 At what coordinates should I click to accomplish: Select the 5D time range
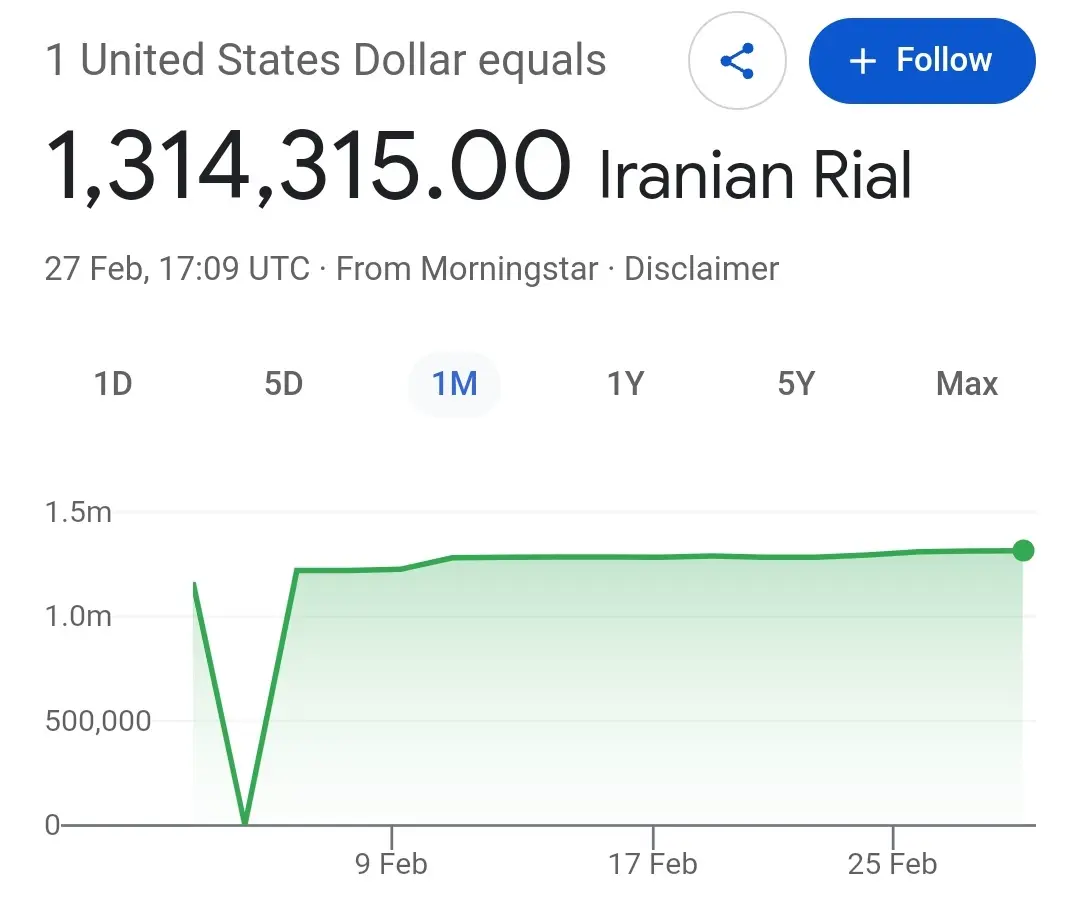pyautogui.click(x=283, y=384)
